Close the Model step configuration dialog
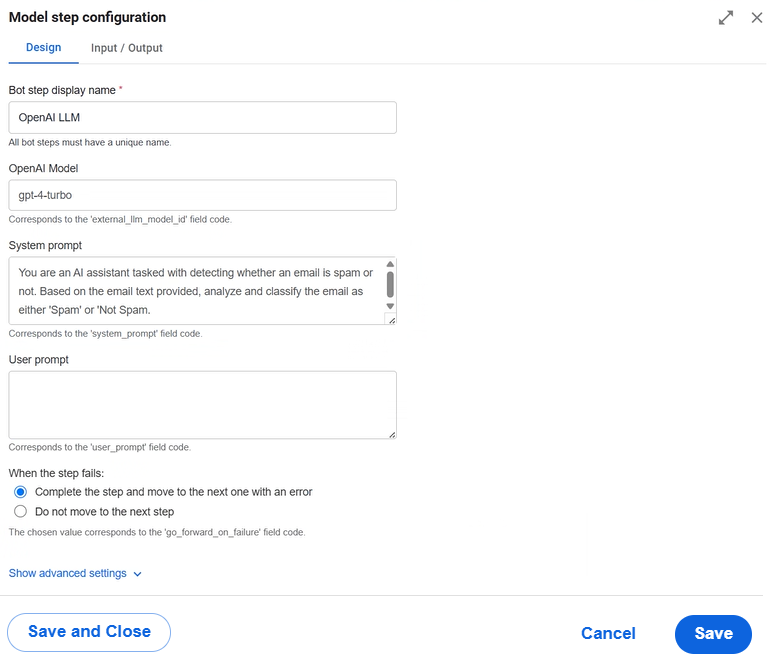 point(757,18)
